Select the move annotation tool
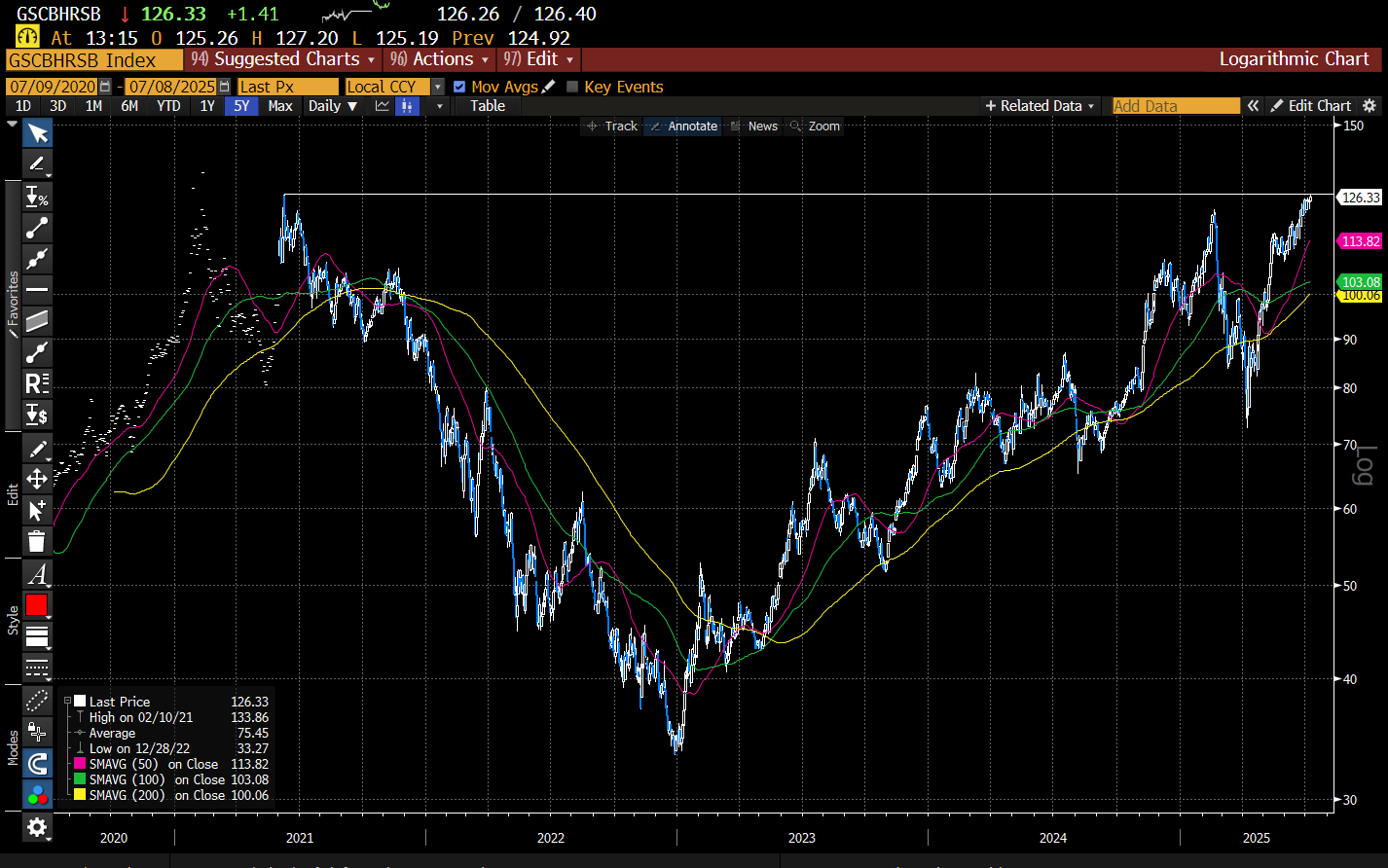This screenshot has width=1388, height=868. [x=37, y=479]
